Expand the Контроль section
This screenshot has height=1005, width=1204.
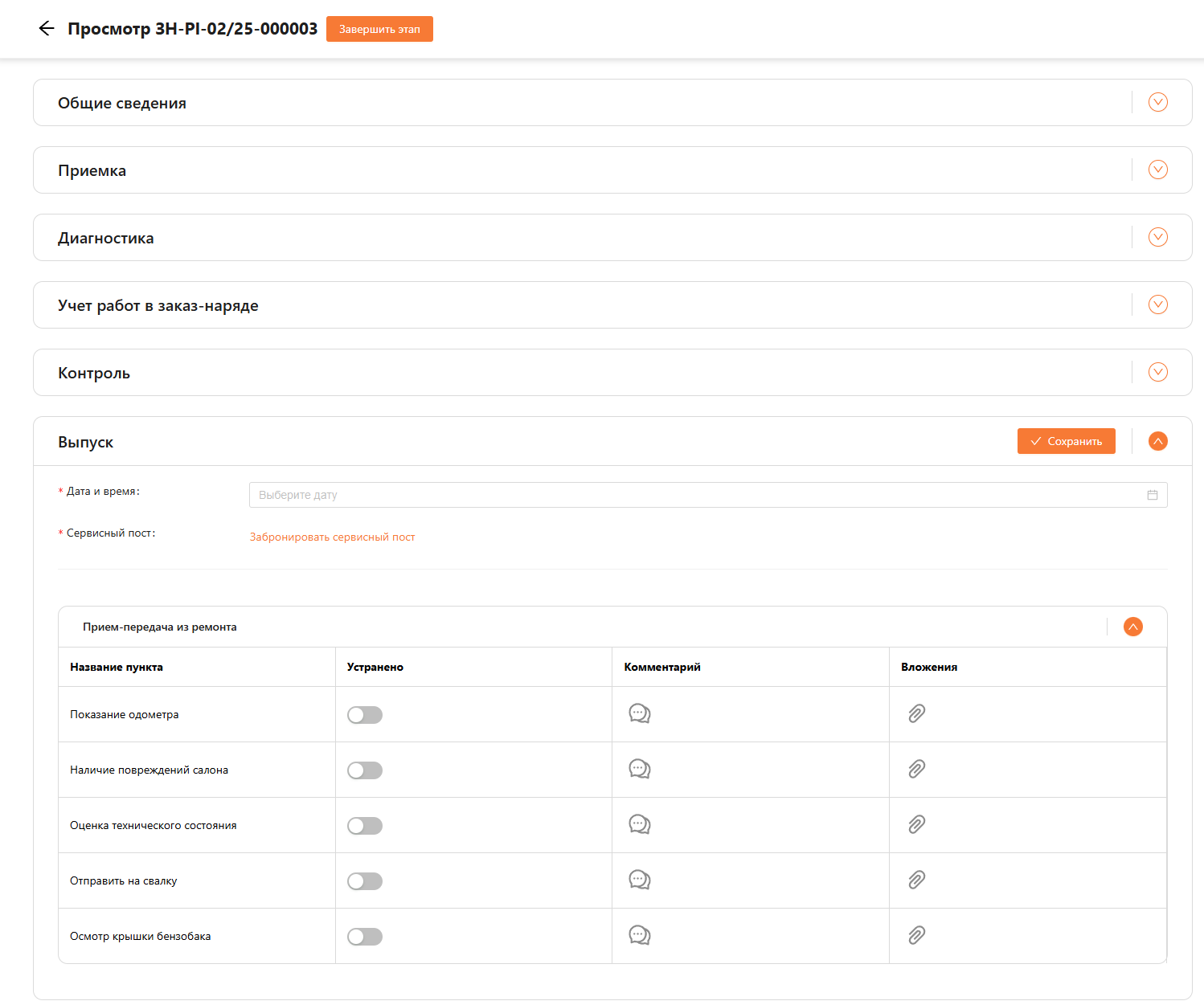pos(1157,372)
